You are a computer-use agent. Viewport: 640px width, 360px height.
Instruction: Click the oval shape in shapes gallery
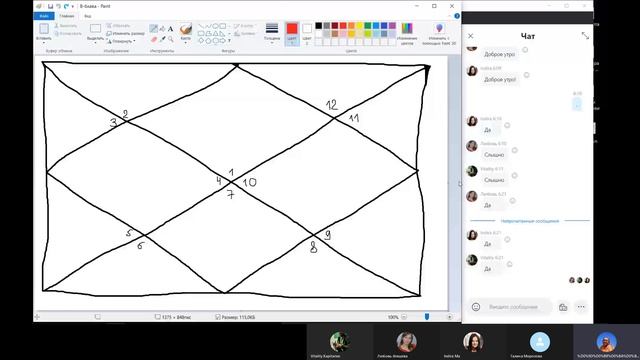(x=215, y=26)
